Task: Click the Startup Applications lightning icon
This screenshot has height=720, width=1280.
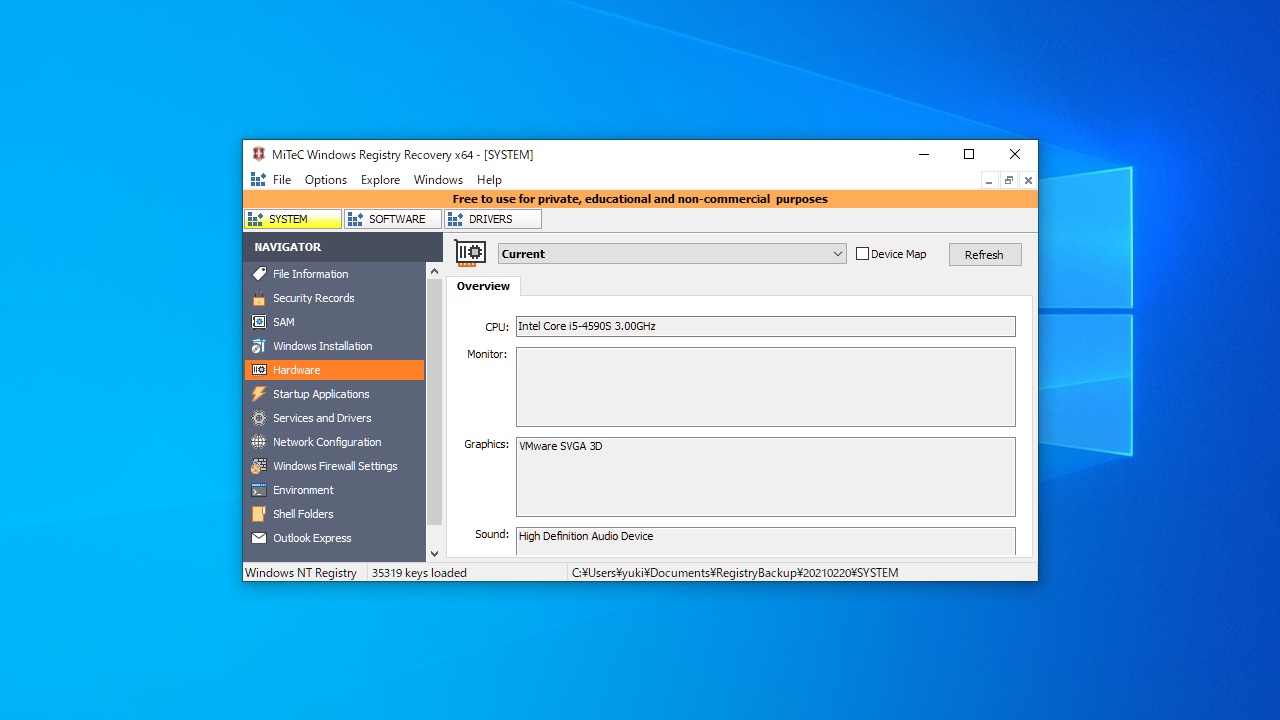Action: coord(259,394)
